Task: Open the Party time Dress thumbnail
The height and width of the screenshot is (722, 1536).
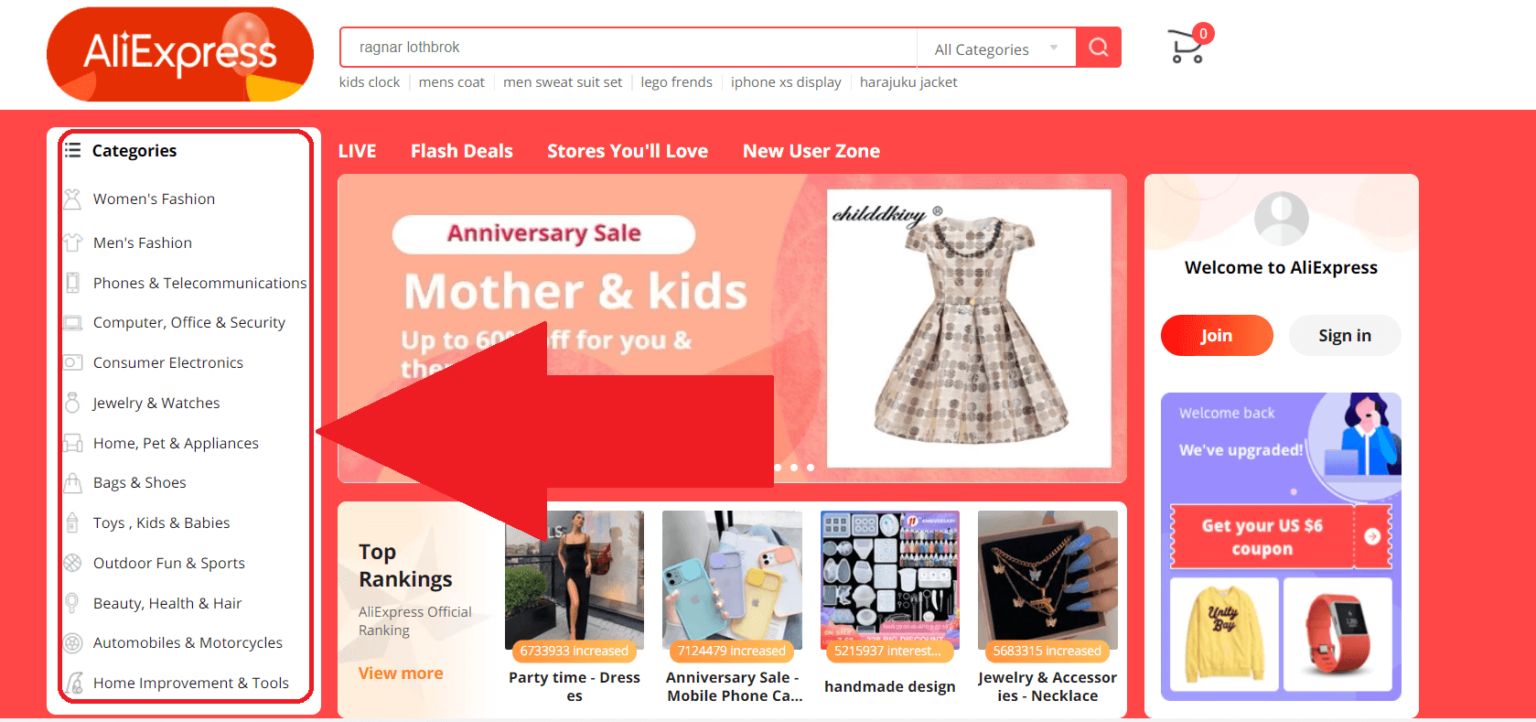Action: [x=574, y=580]
